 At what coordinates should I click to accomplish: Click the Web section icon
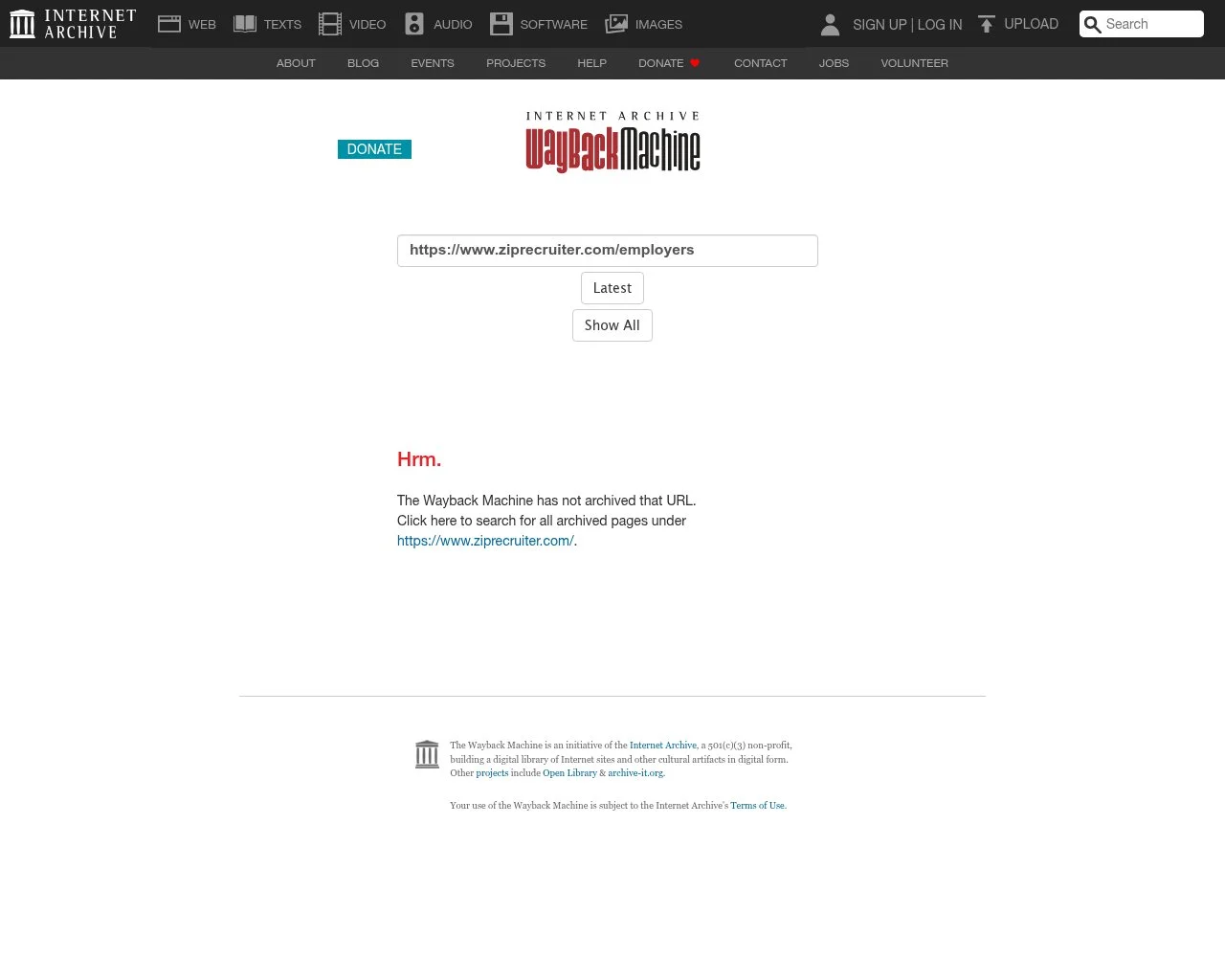click(x=169, y=24)
